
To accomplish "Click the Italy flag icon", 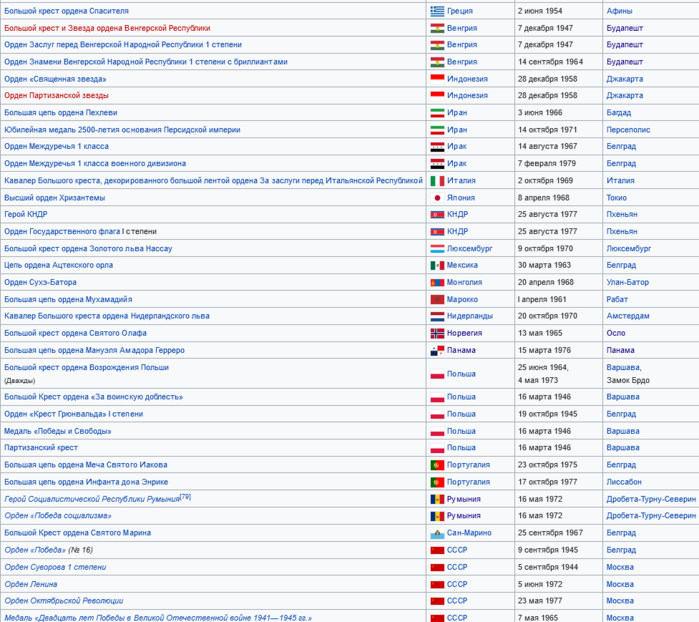I will point(437,181).
